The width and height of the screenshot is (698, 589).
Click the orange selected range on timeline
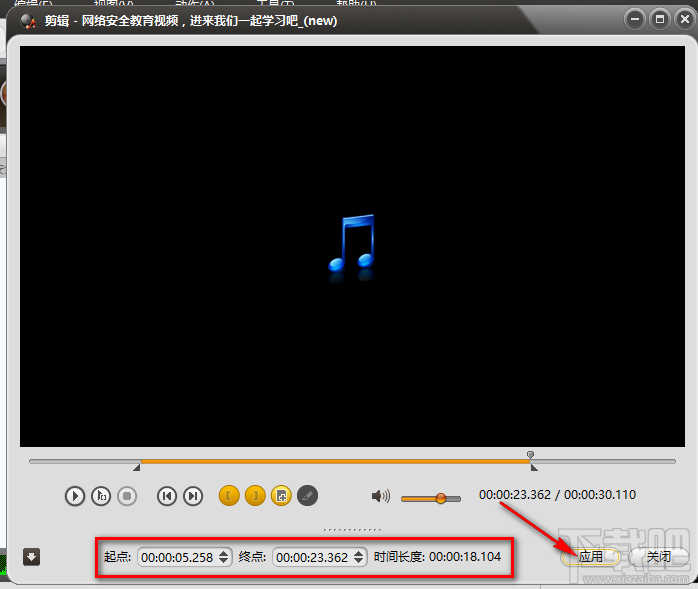pyautogui.click(x=335, y=462)
